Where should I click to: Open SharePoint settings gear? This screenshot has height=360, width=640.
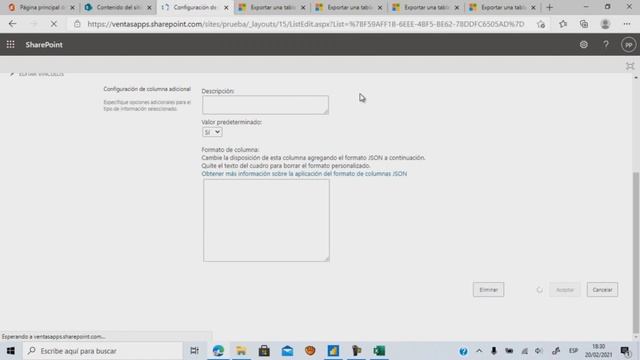coord(584,44)
